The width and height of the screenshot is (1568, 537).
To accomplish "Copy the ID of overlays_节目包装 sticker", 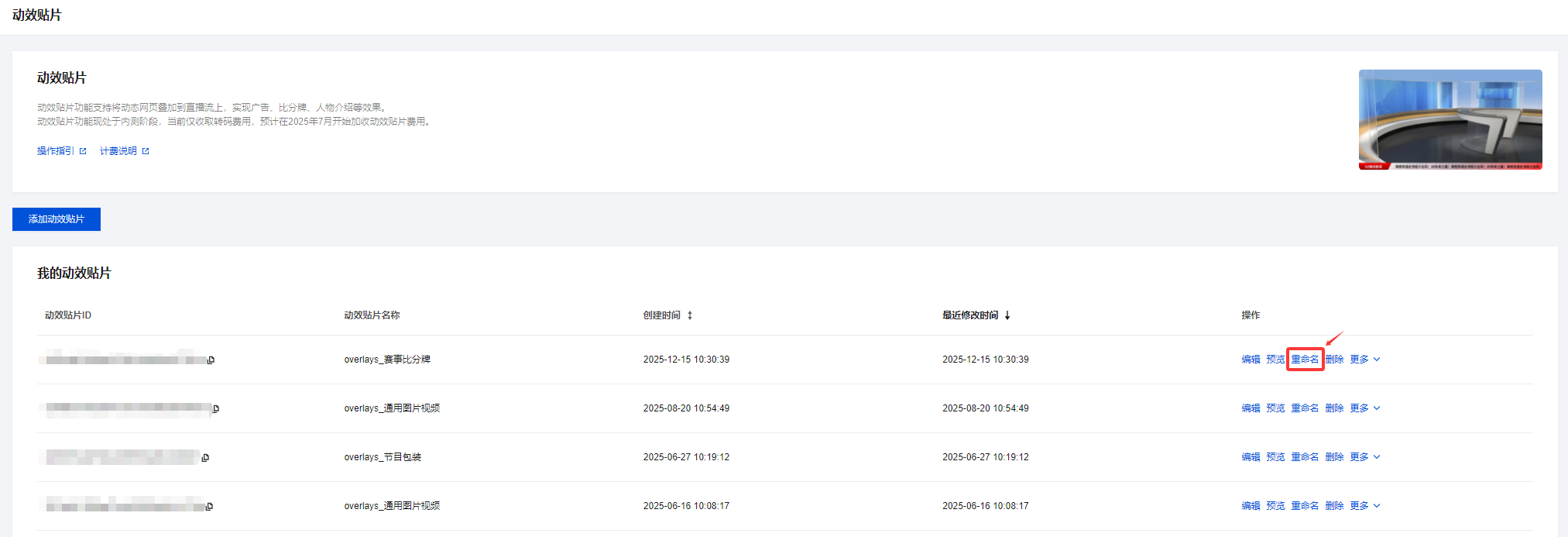I will [205, 458].
